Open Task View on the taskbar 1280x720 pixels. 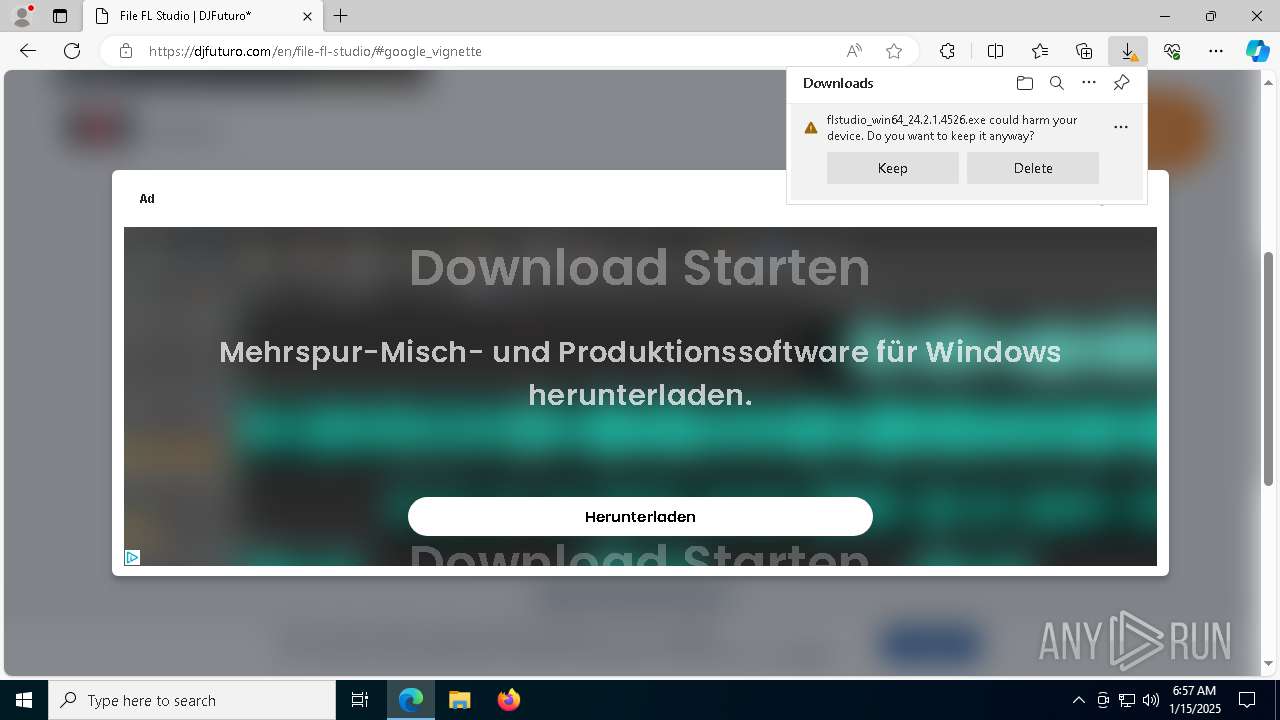click(x=360, y=700)
